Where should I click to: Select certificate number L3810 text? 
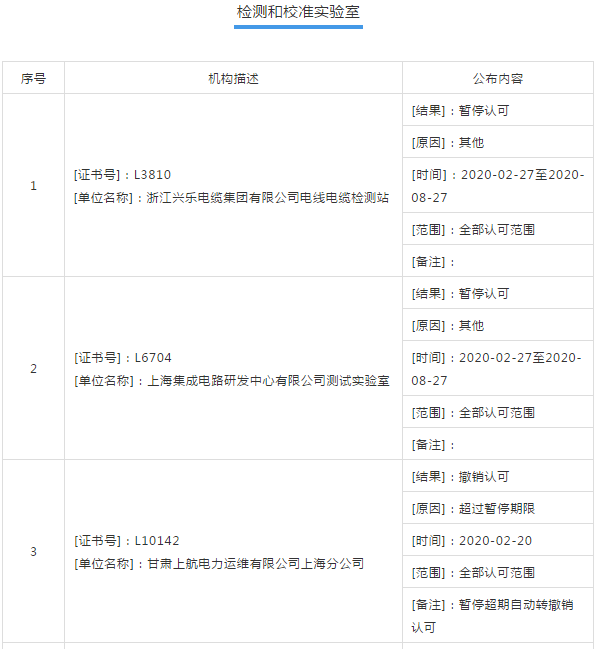click(x=152, y=175)
